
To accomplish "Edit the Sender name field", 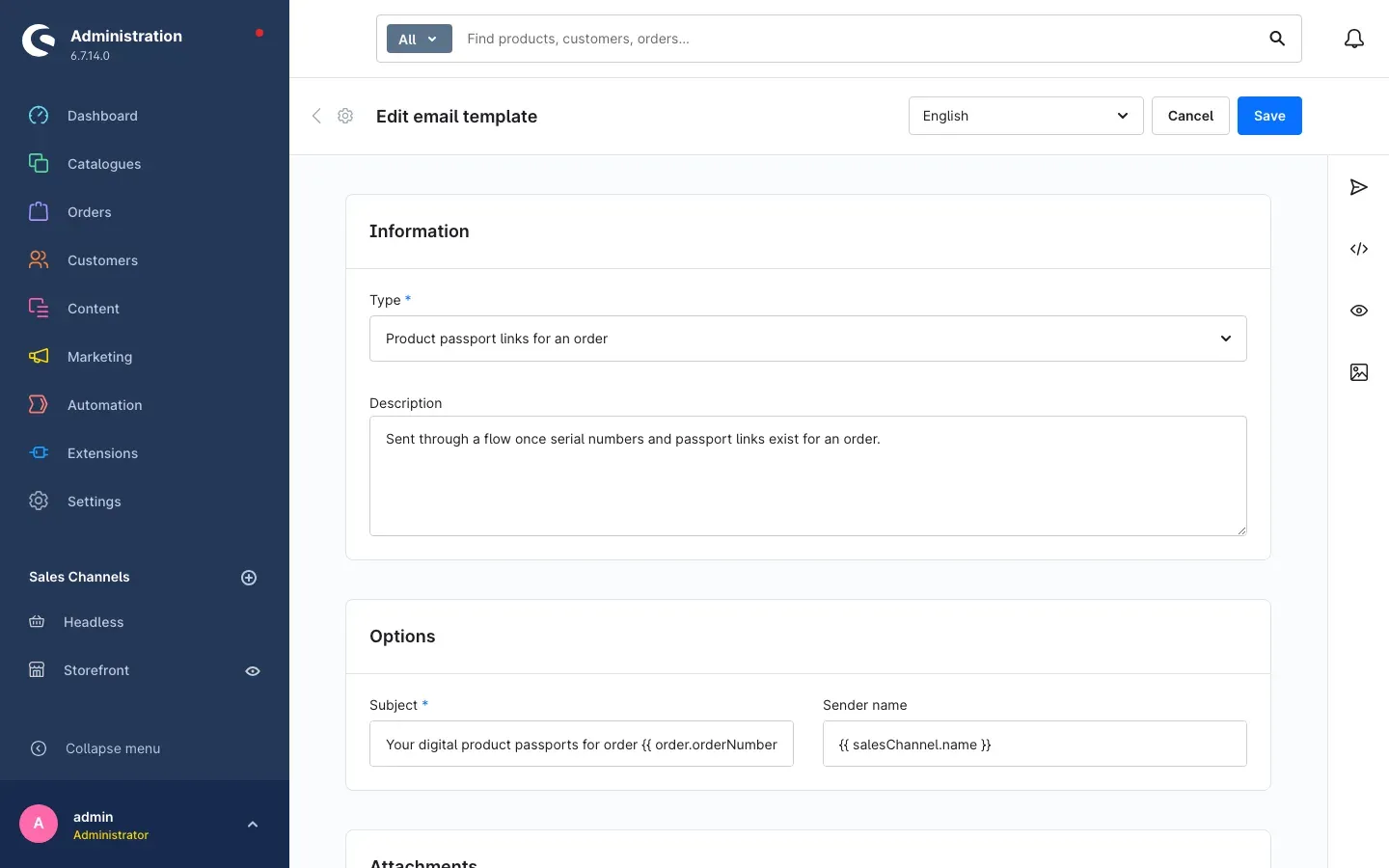I will 1035,744.
